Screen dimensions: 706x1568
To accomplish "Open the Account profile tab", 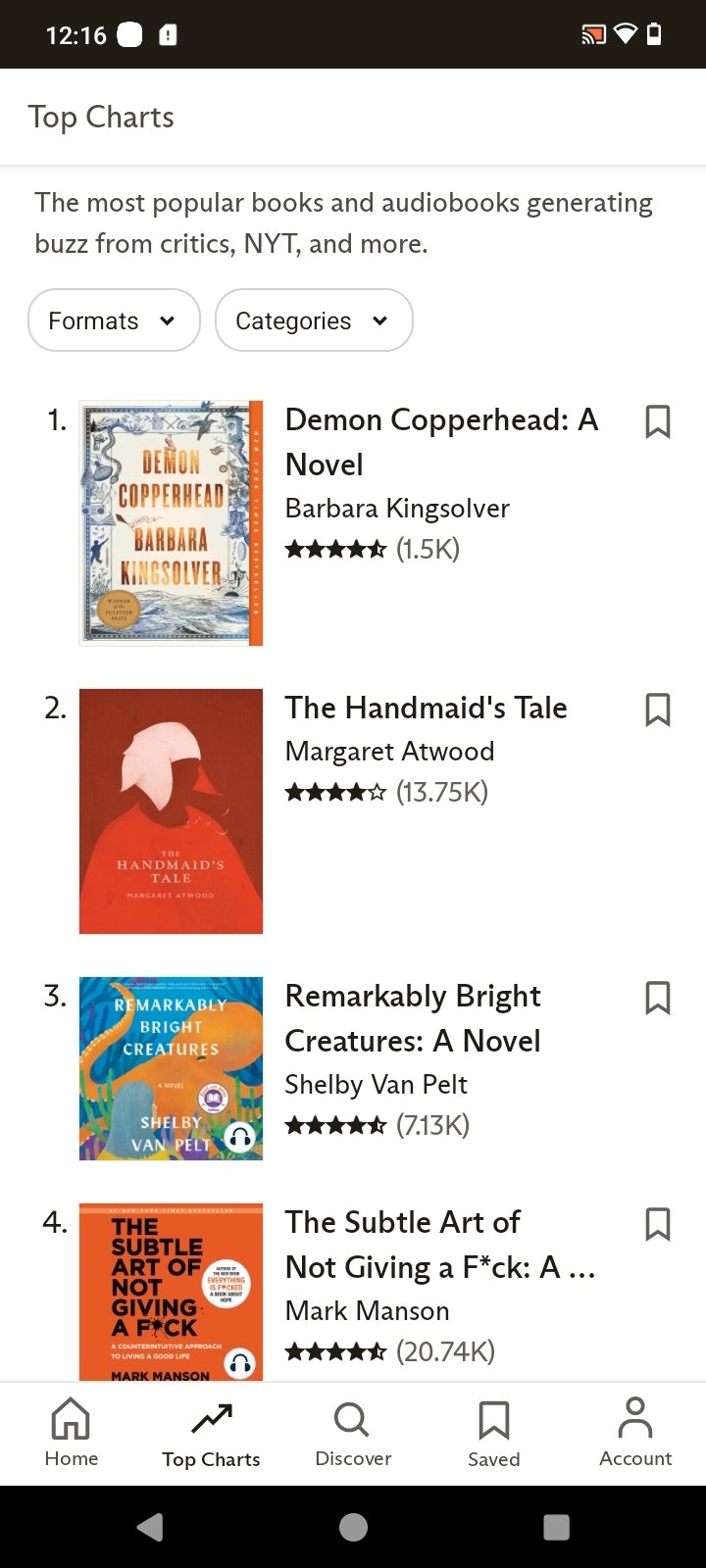I will pyautogui.click(x=635, y=1432).
